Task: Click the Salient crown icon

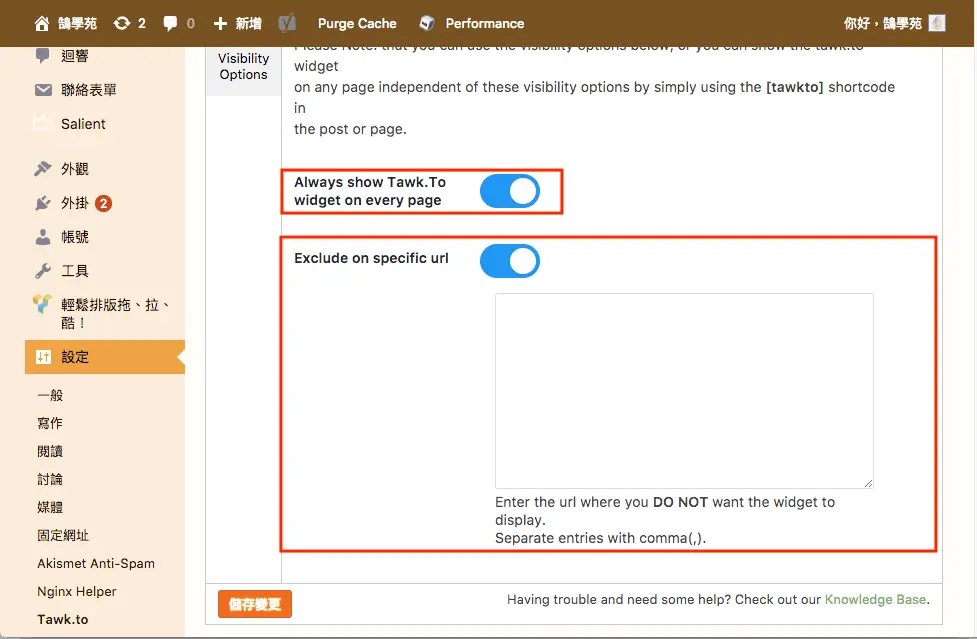Action: pyautogui.click(x=42, y=123)
